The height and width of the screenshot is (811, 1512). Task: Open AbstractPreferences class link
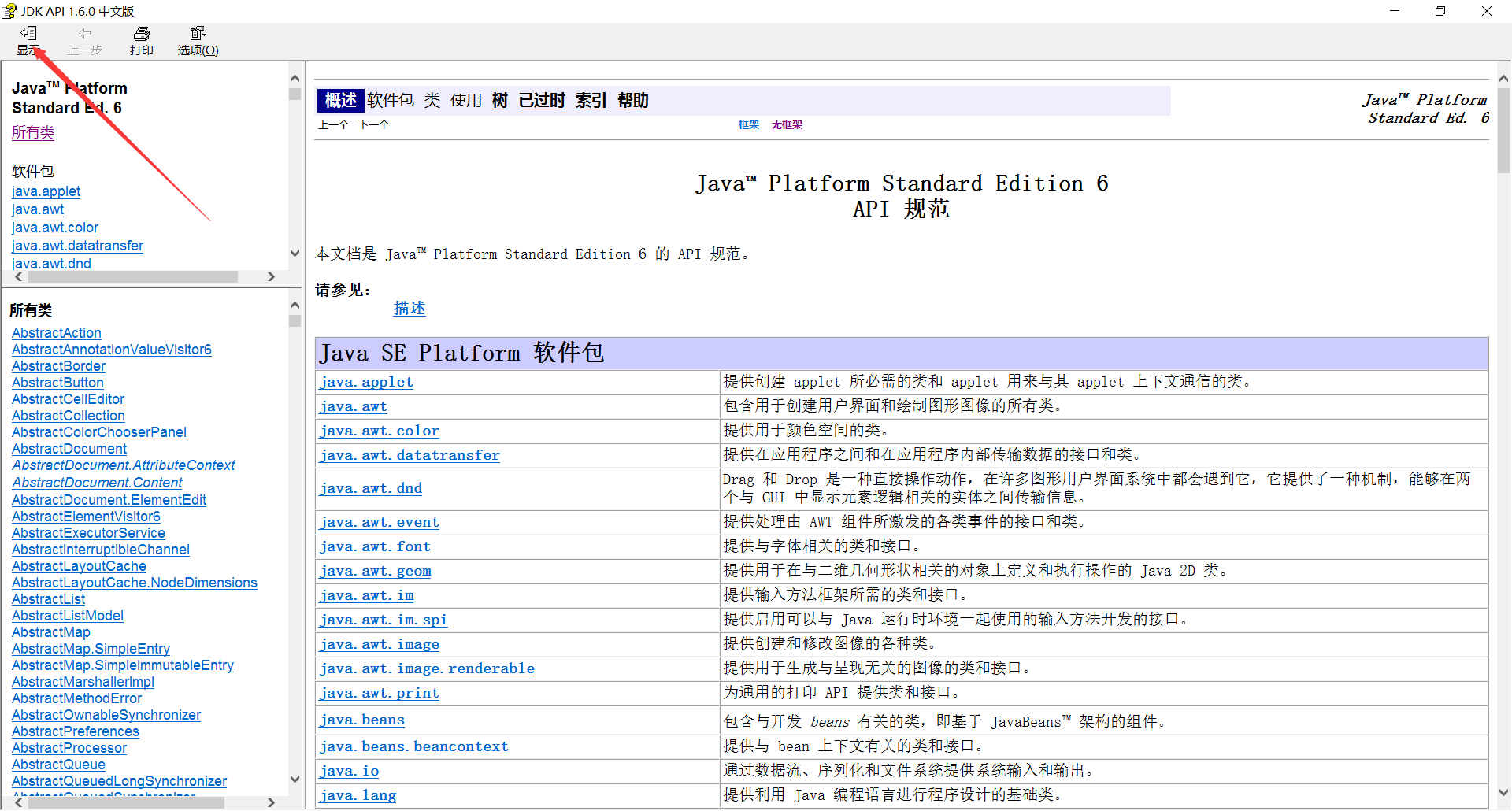(76, 731)
